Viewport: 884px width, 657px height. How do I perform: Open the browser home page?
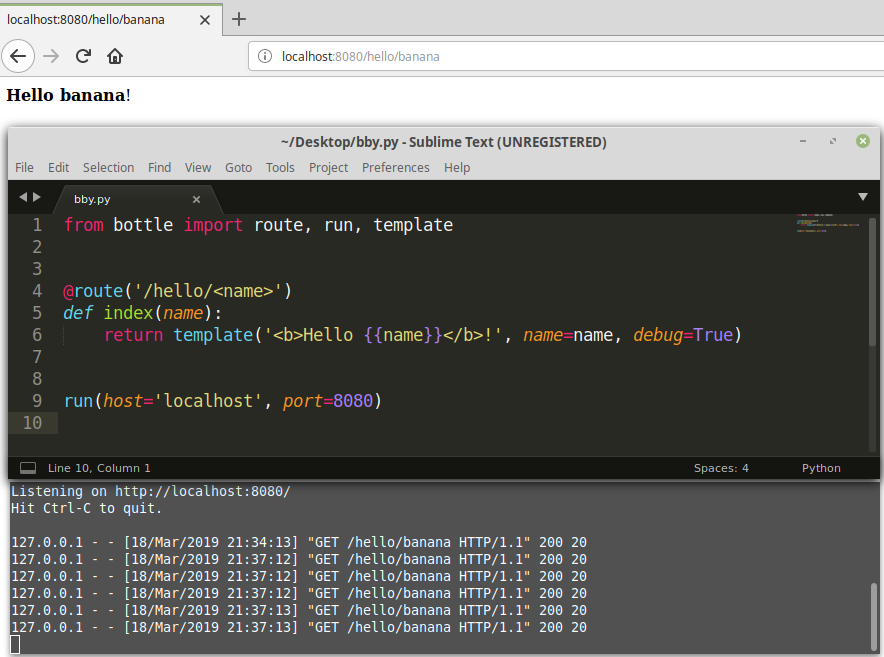(114, 56)
